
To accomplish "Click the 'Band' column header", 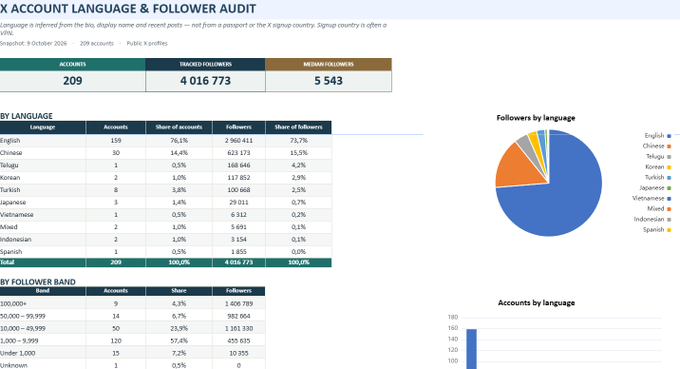I will (42, 291).
